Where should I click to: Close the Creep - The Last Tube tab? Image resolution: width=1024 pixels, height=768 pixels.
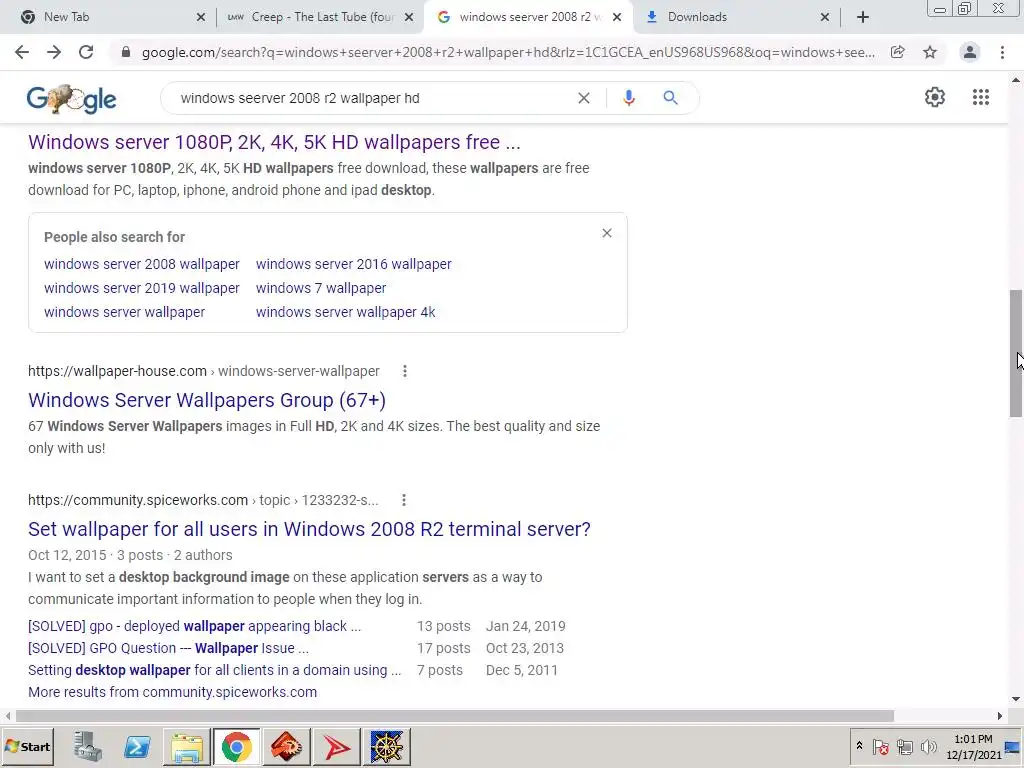(x=409, y=17)
